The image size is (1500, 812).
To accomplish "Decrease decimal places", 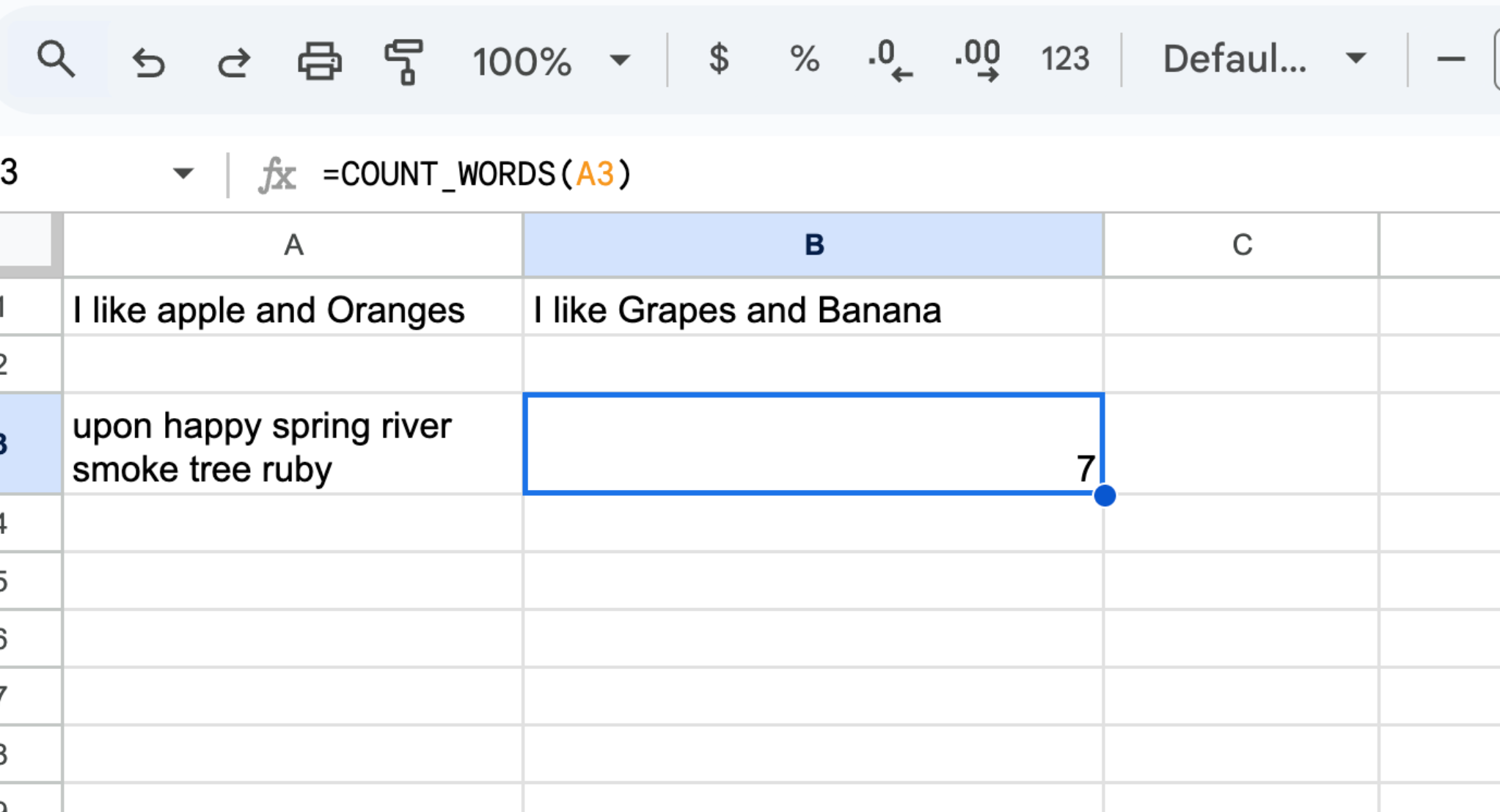I will 890,61.
